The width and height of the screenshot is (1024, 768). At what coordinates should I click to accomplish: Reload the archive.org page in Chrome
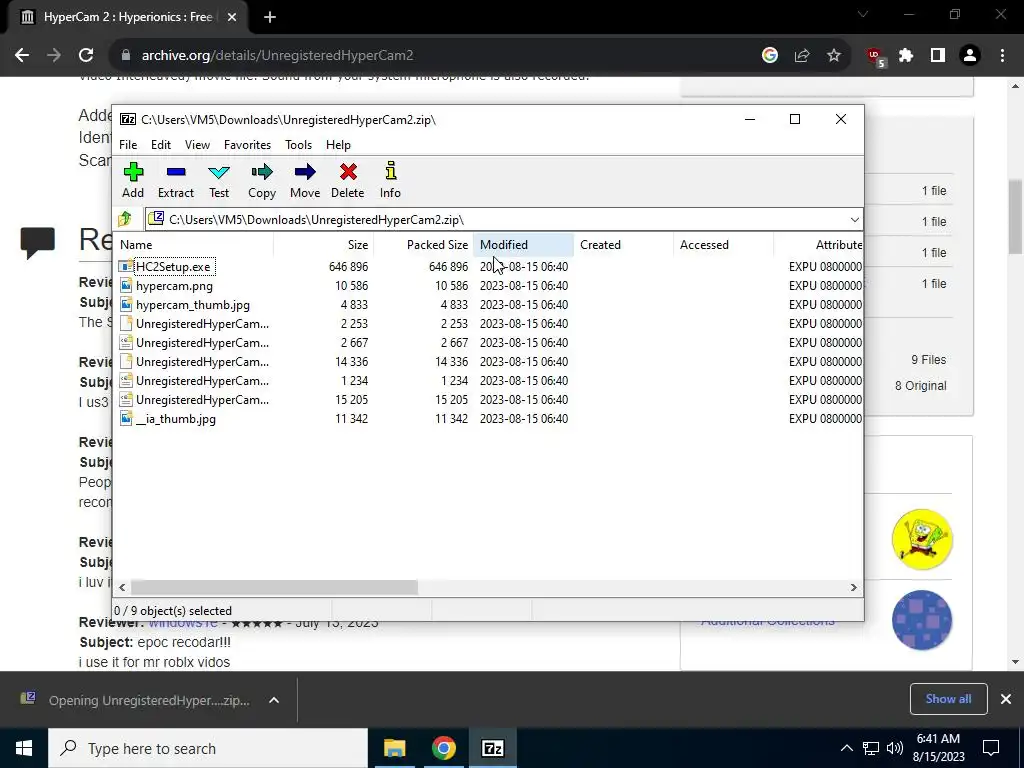pyautogui.click(x=86, y=56)
